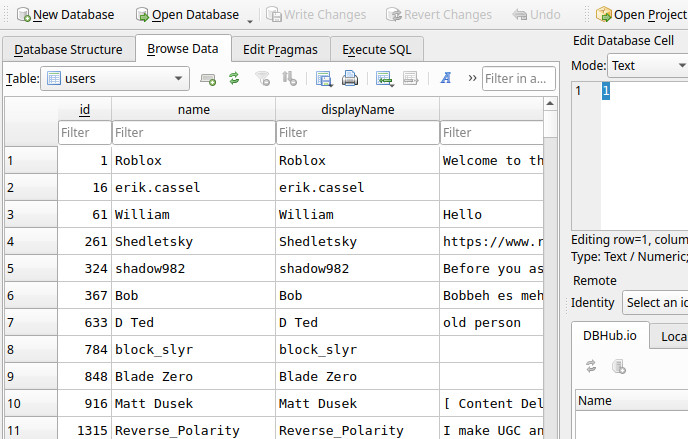Open the Edit Pragmas tab
Screen dimensions: 688x439
pyautogui.click(x=280, y=50)
